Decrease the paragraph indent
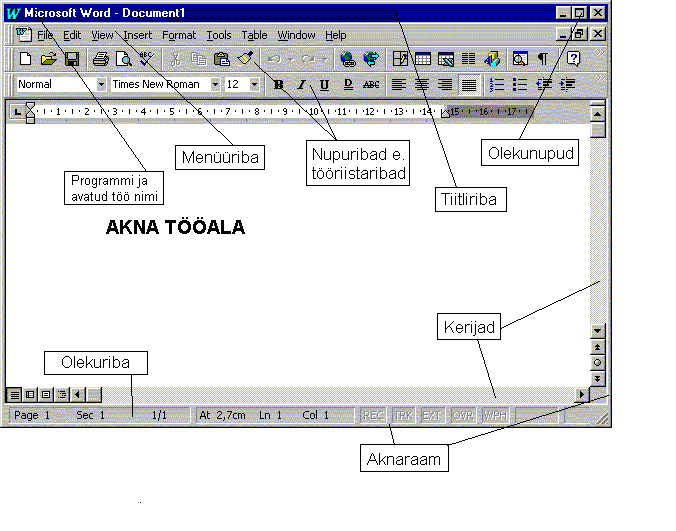Image resolution: width=676 pixels, height=531 pixels. (544, 84)
